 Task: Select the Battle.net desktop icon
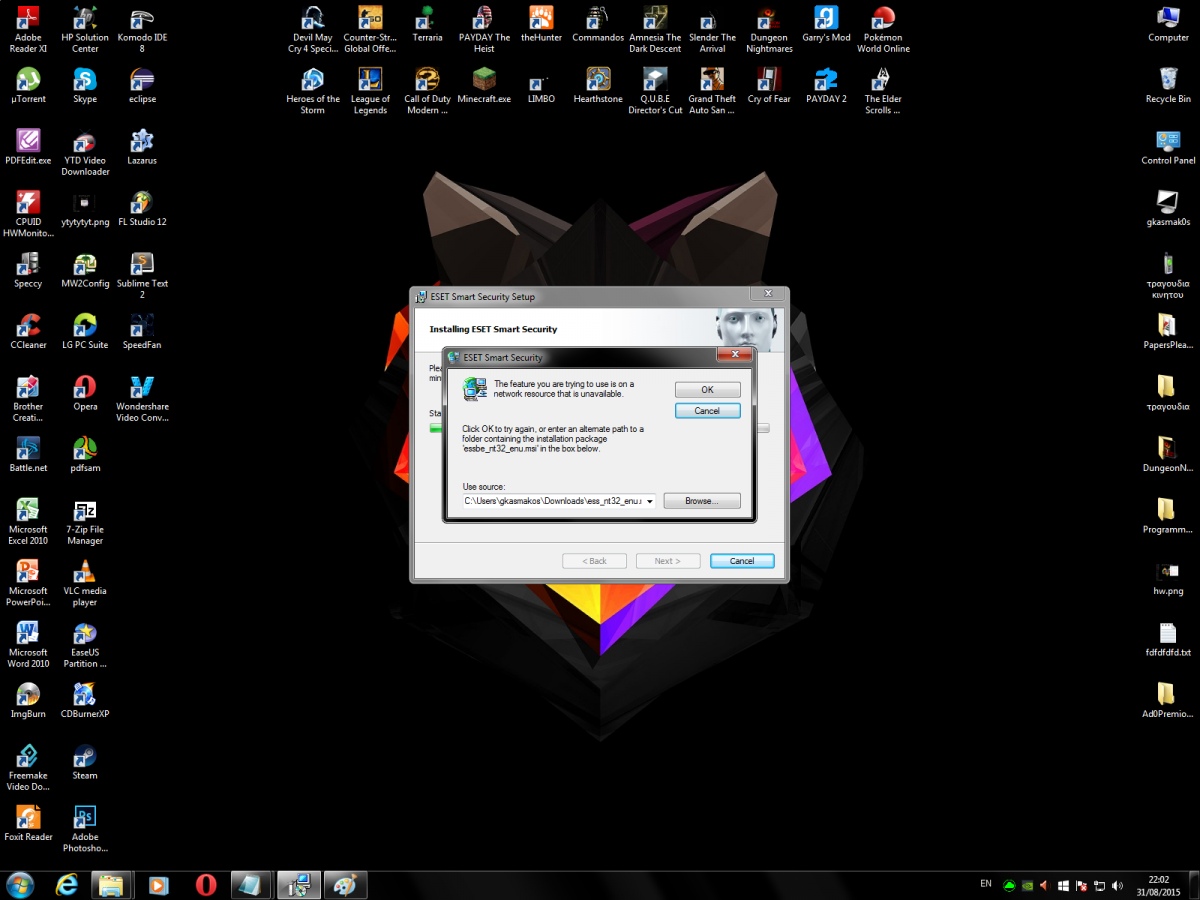pos(28,454)
